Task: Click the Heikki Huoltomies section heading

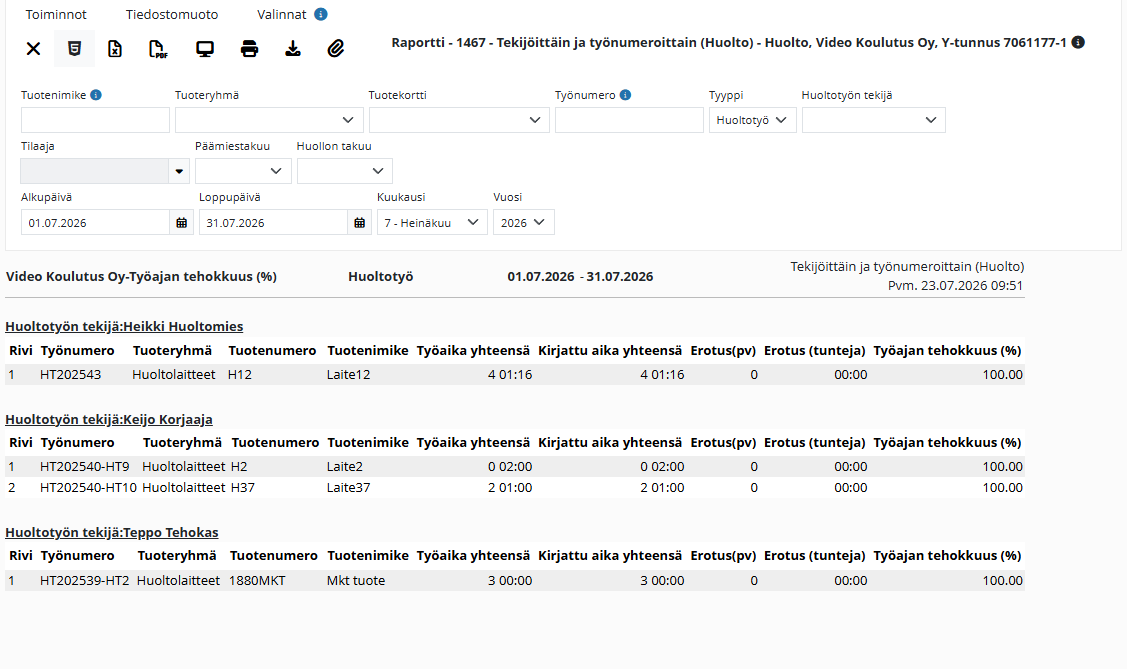Action: point(124,326)
